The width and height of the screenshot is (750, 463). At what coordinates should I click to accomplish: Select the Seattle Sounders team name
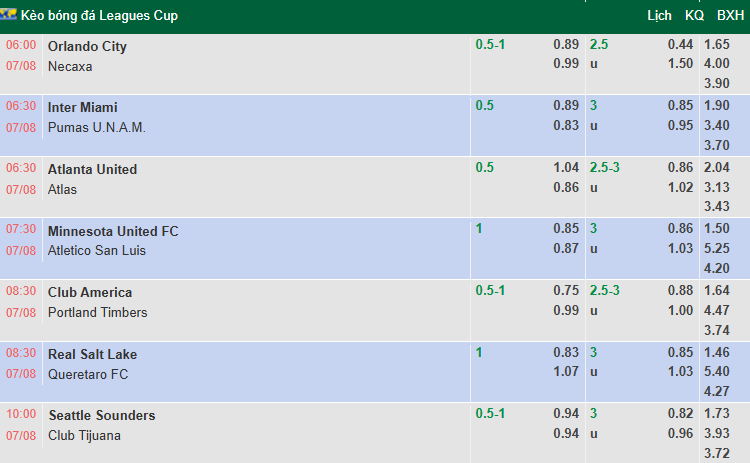pos(102,415)
